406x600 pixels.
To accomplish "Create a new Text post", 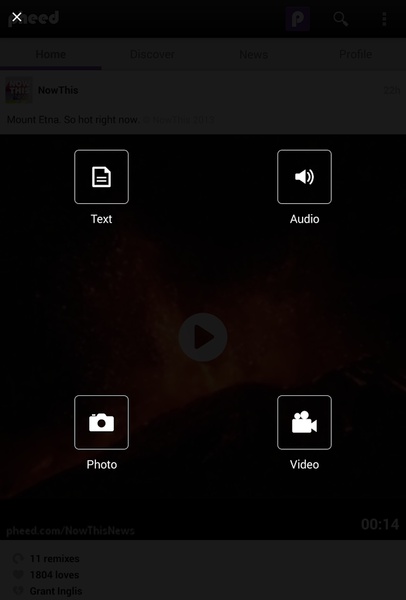I will coord(101,177).
